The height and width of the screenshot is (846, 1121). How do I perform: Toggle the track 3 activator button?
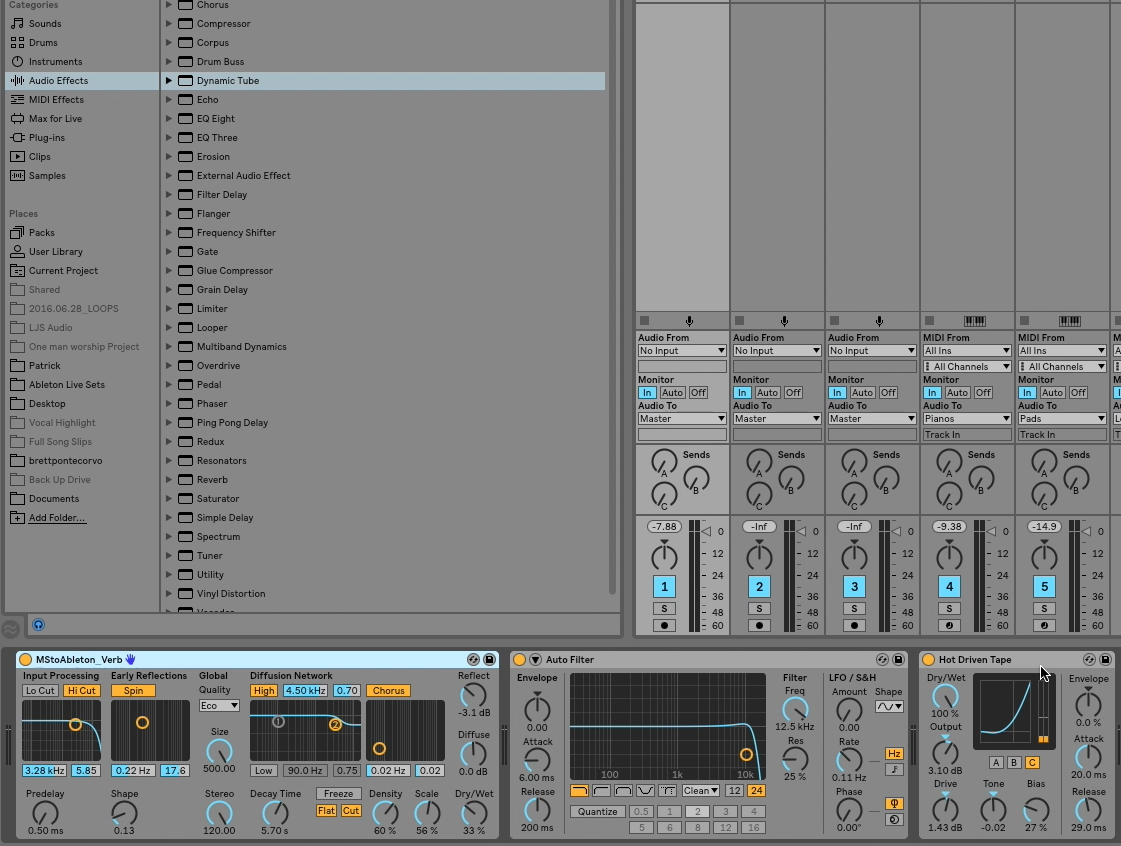854,587
